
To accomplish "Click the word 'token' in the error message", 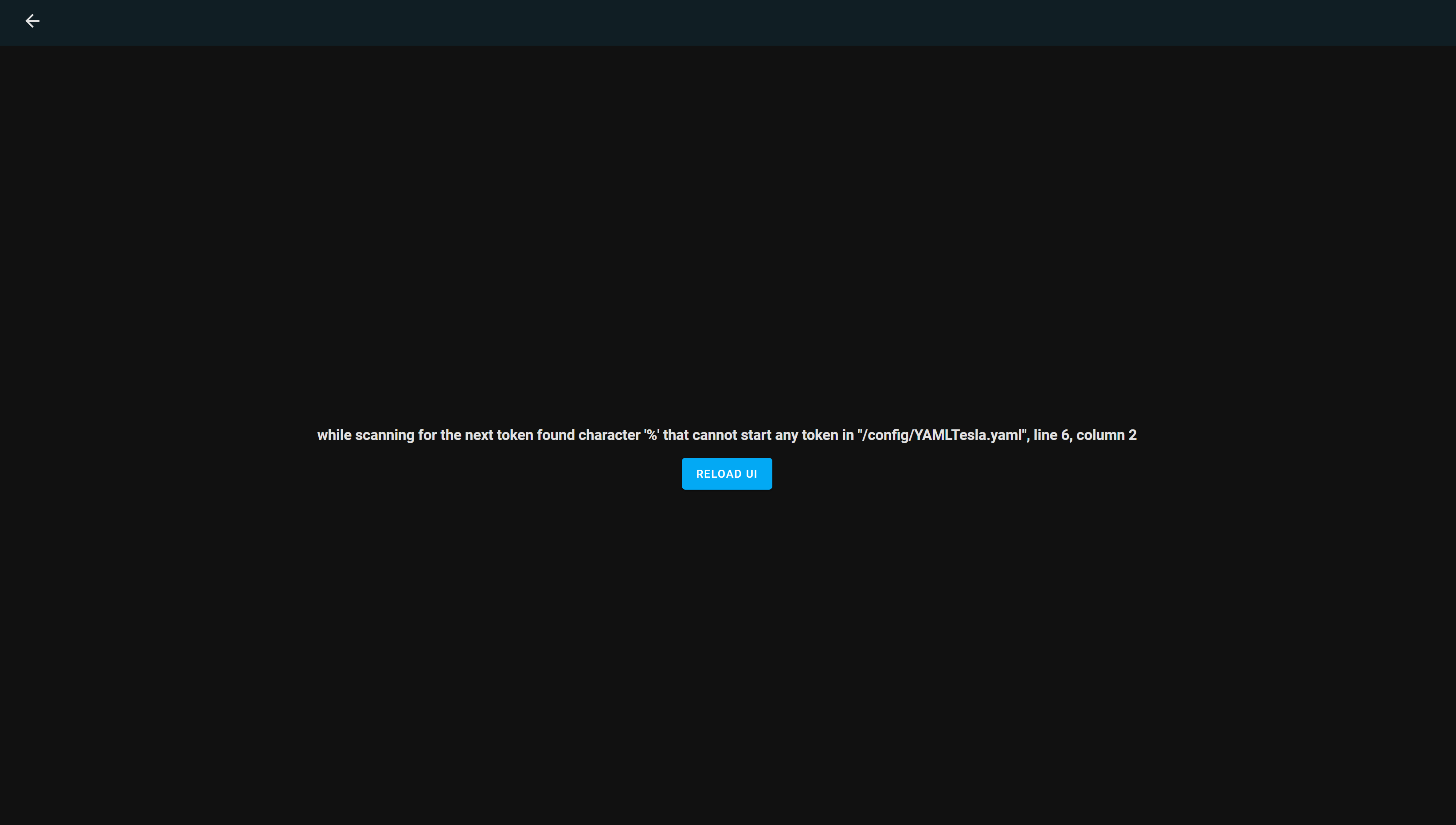I will click(x=515, y=435).
